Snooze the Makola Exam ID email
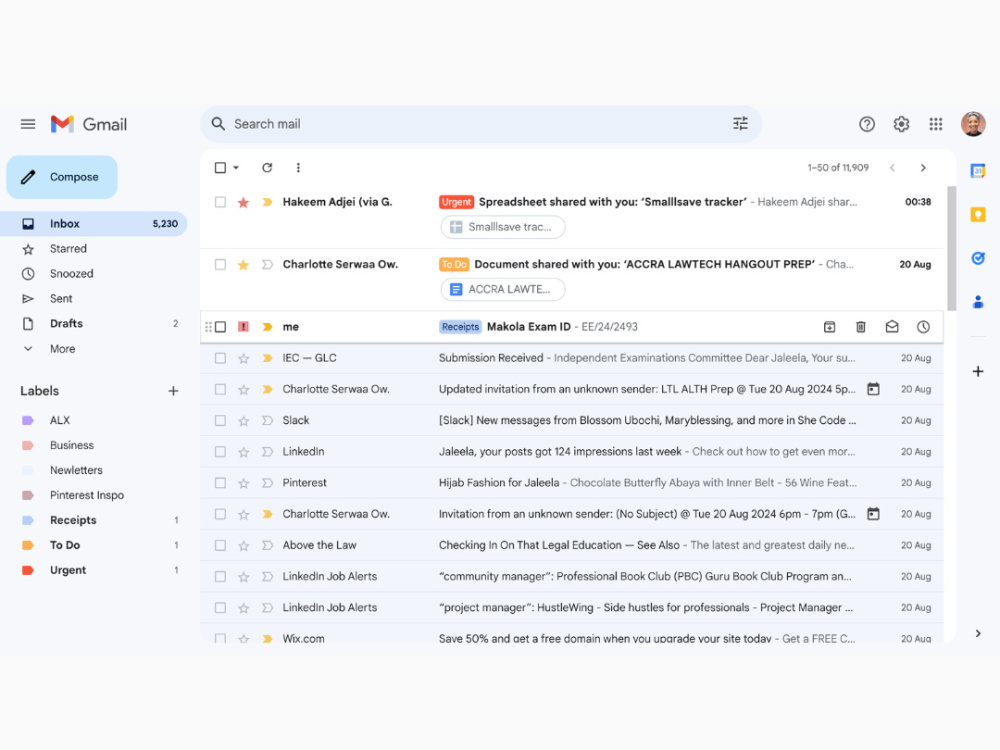The image size is (1000, 750). click(923, 327)
